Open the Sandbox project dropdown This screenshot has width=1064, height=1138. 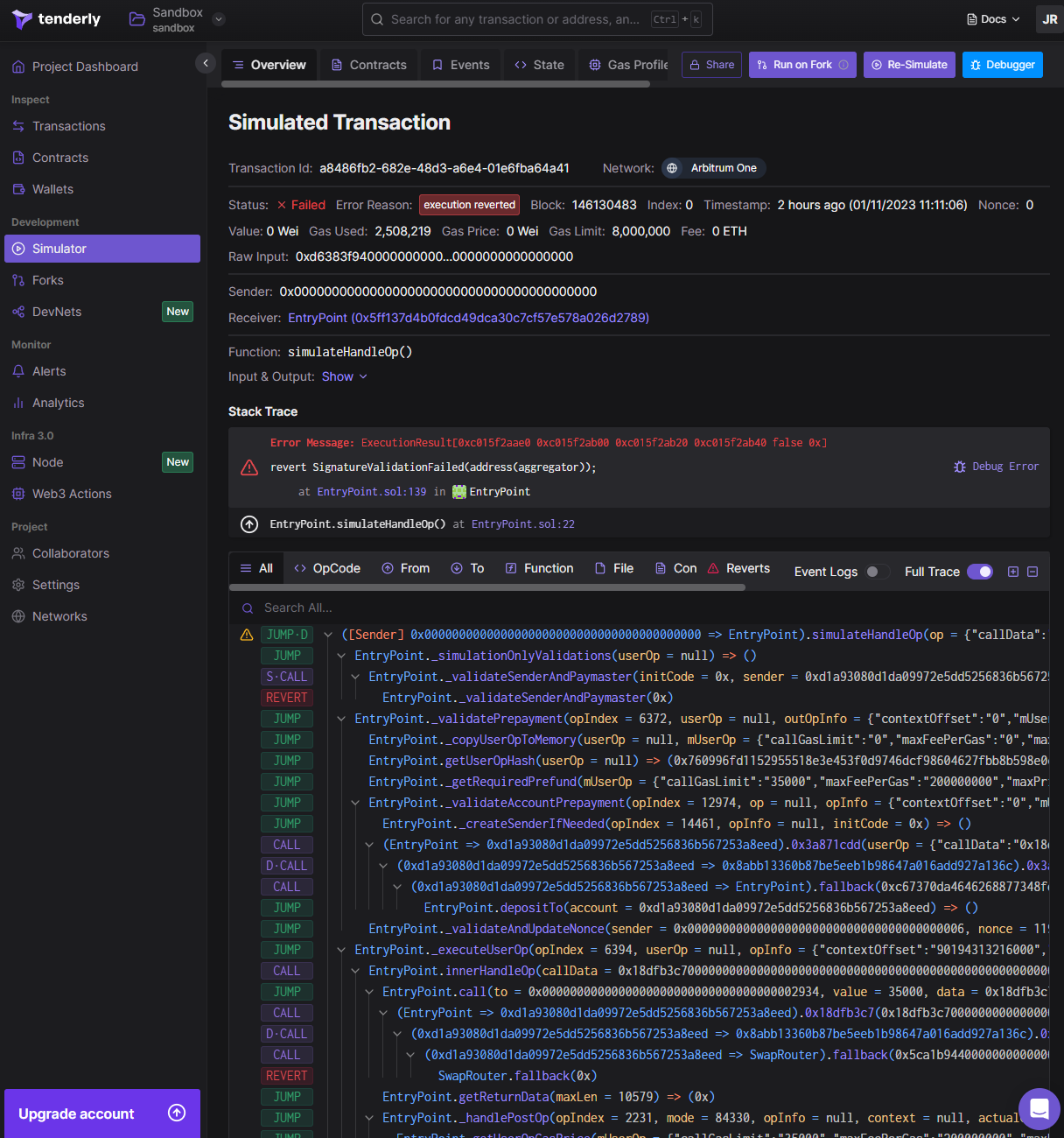coord(219,19)
